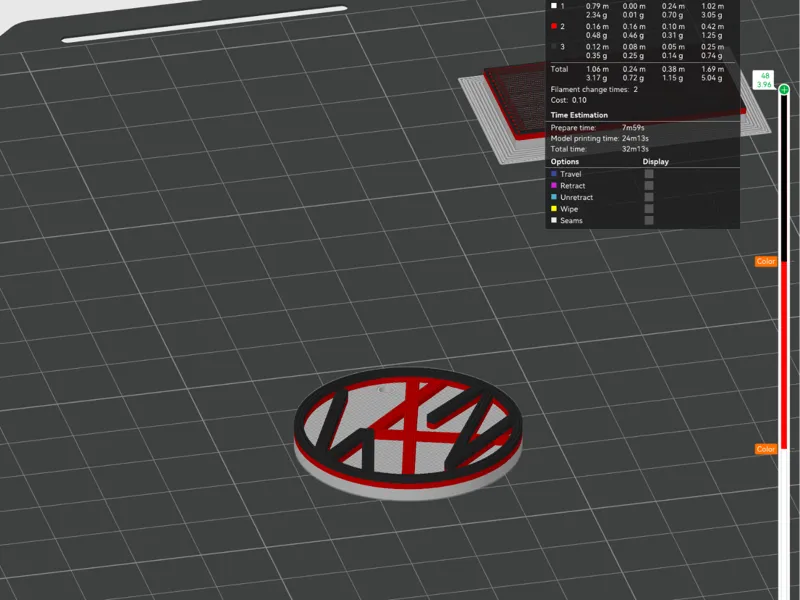Select the Seams option label
This screenshot has height=600, width=800.
[x=571, y=220]
